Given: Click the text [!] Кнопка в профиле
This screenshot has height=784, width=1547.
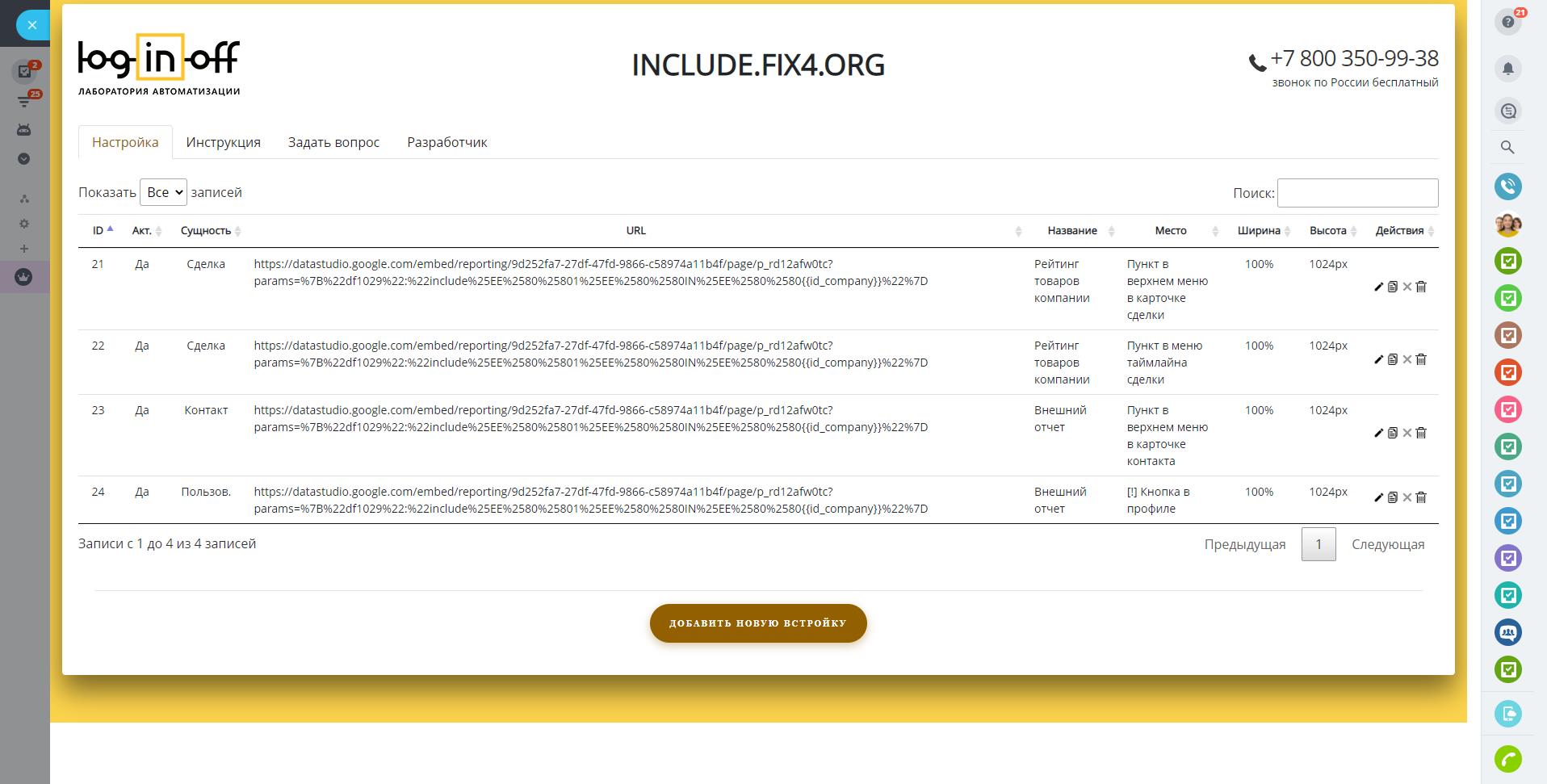Looking at the screenshot, I should point(1159,501).
